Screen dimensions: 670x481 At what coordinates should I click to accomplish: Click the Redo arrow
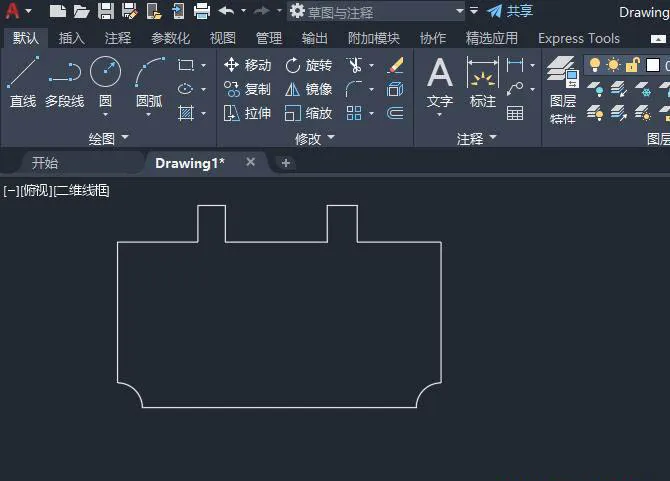[x=262, y=11]
